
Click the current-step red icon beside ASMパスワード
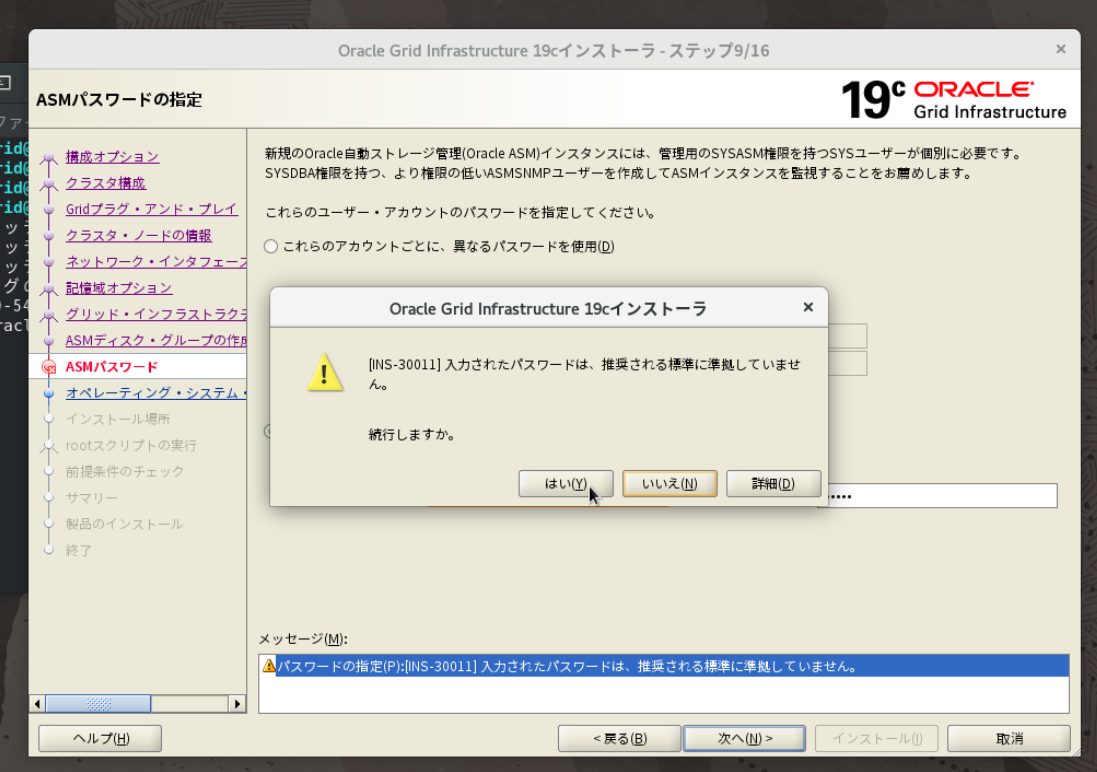[49, 367]
